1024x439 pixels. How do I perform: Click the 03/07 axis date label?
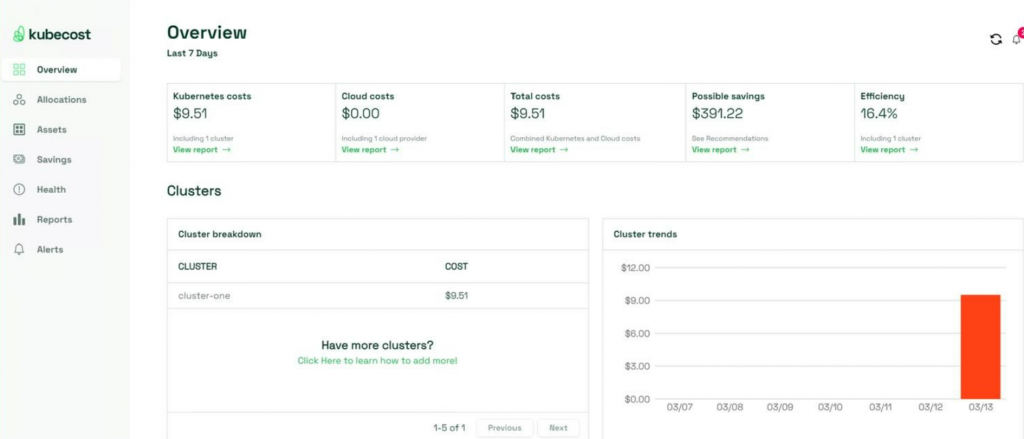coord(680,407)
